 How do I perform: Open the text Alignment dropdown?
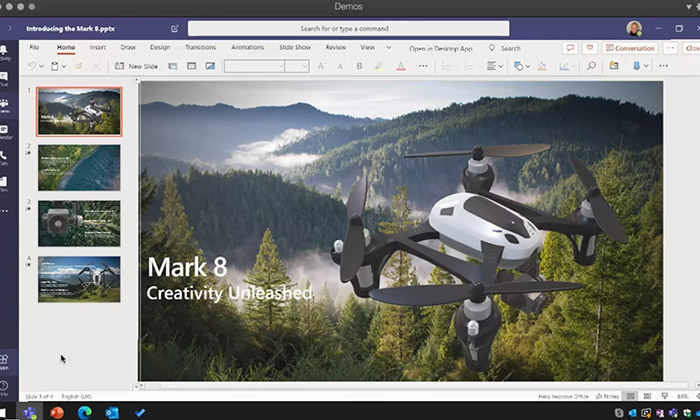point(495,66)
